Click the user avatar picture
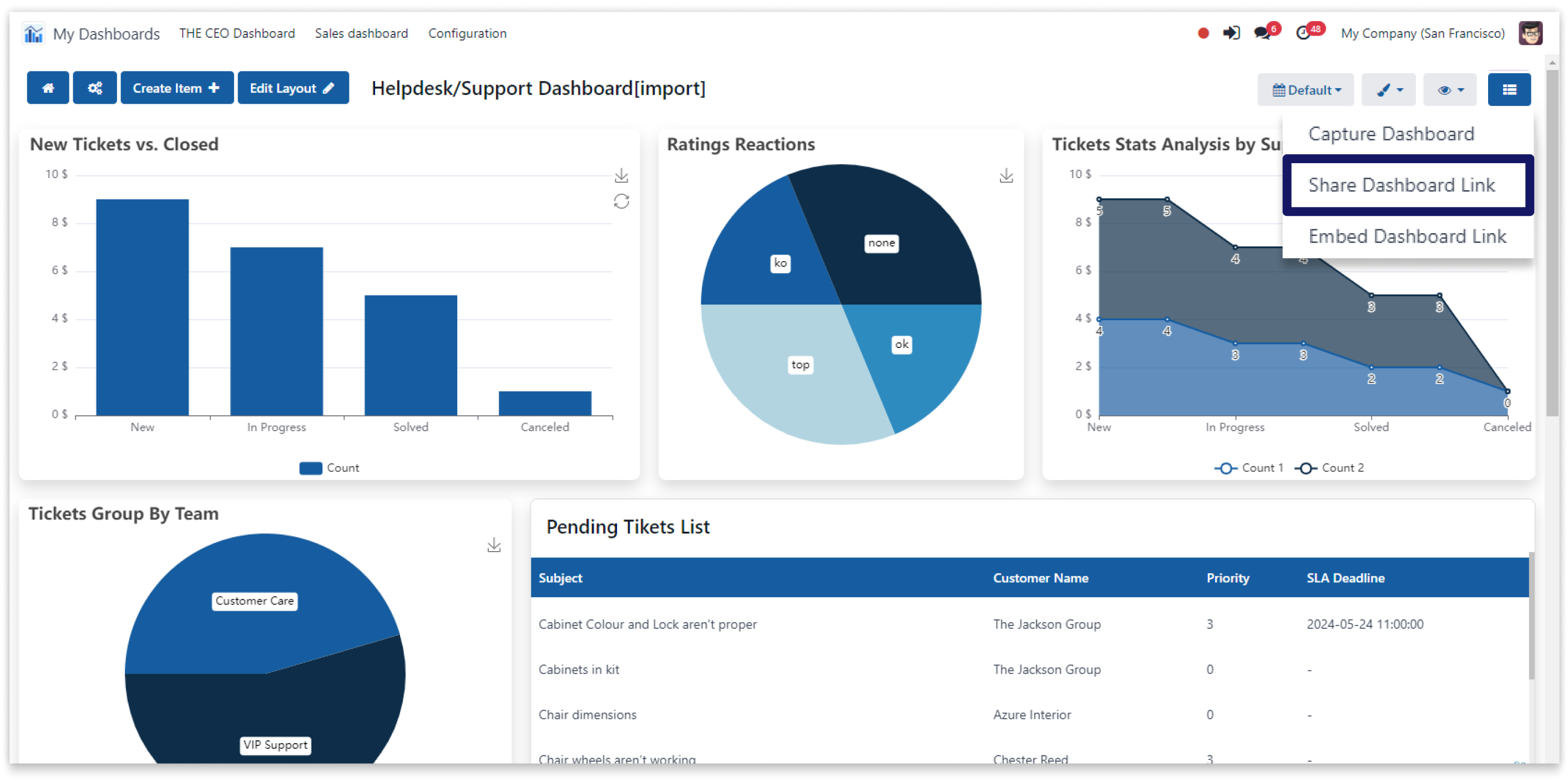This screenshot has width=1568, height=782. tap(1530, 33)
